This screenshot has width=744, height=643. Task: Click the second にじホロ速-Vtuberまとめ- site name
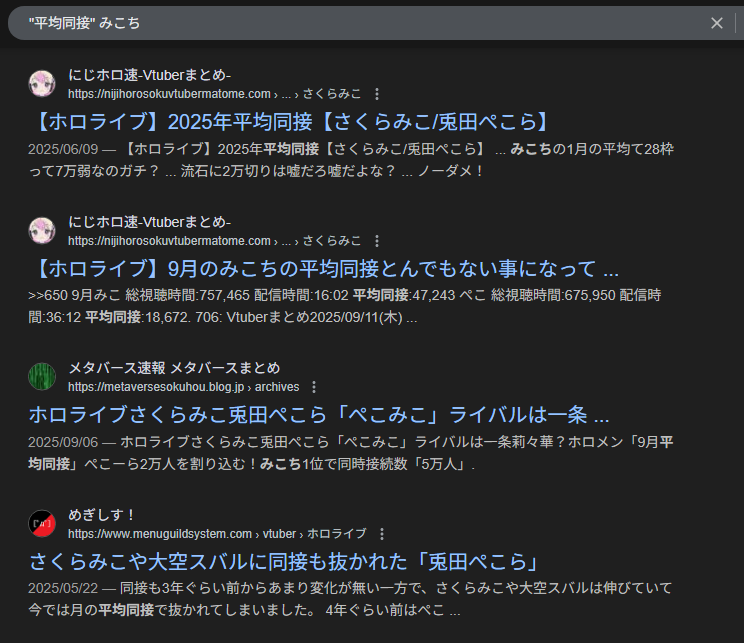point(150,222)
